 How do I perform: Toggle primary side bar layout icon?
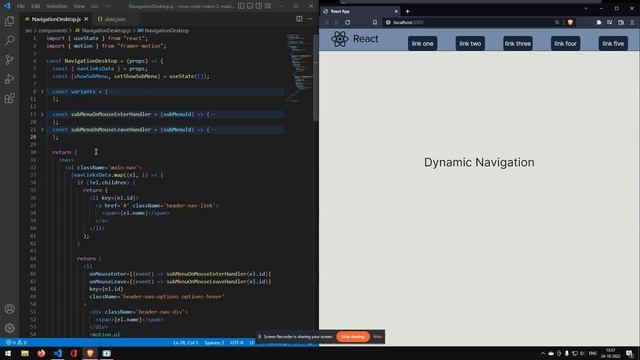point(241,6)
